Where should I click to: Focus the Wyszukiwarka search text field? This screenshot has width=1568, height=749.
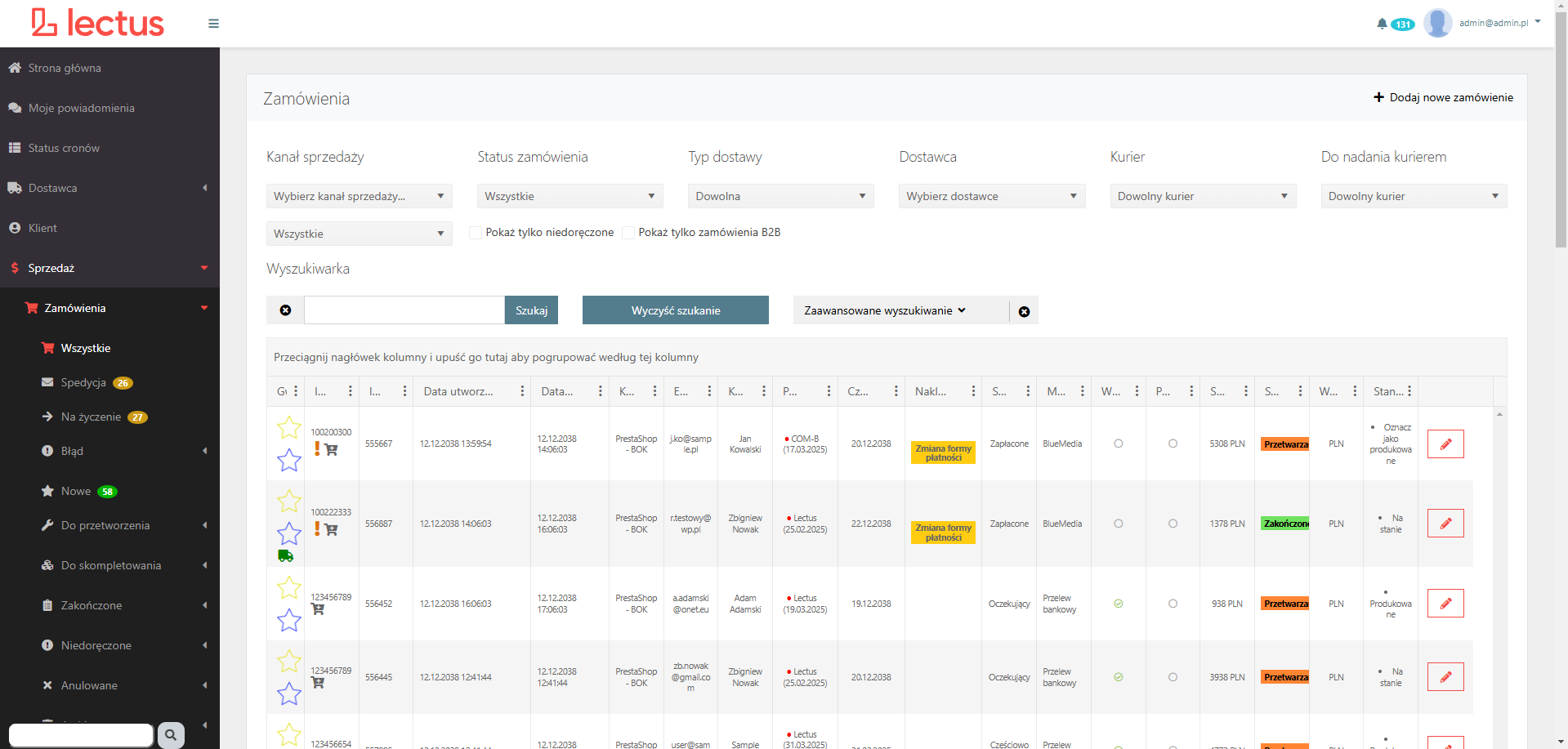tap(404, 310)
